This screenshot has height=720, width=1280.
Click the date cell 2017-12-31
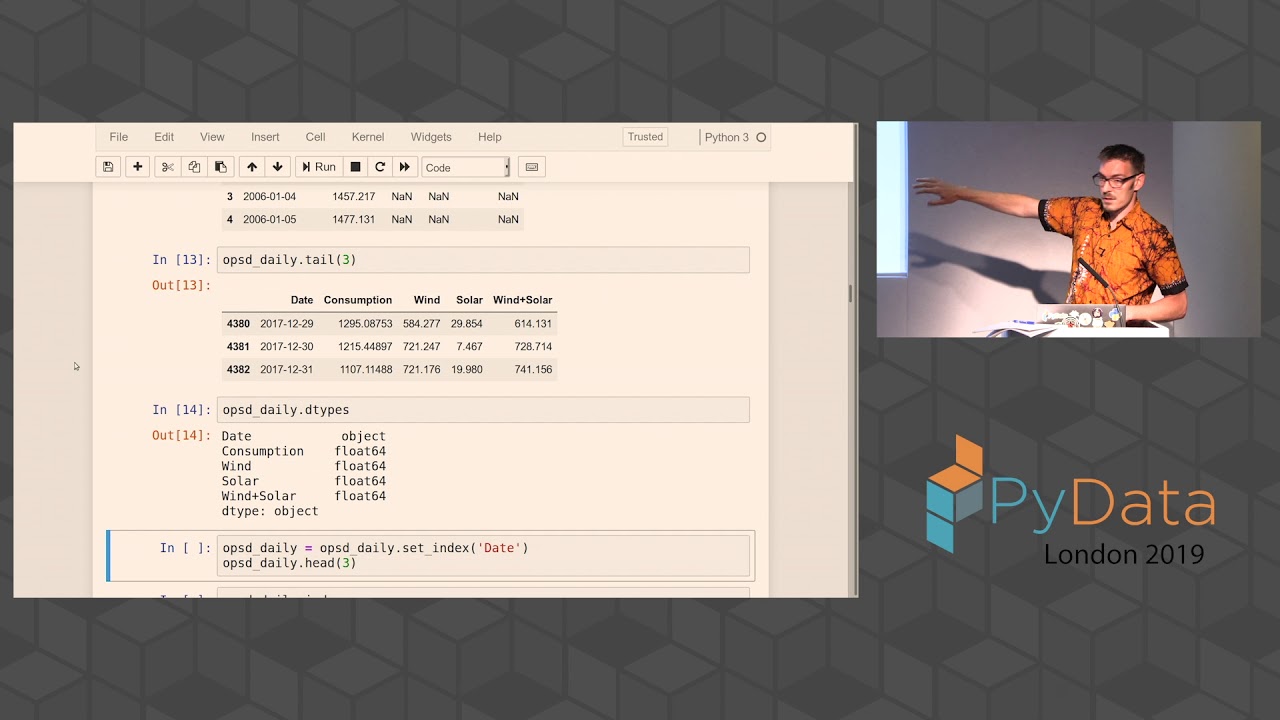(287, 370)
